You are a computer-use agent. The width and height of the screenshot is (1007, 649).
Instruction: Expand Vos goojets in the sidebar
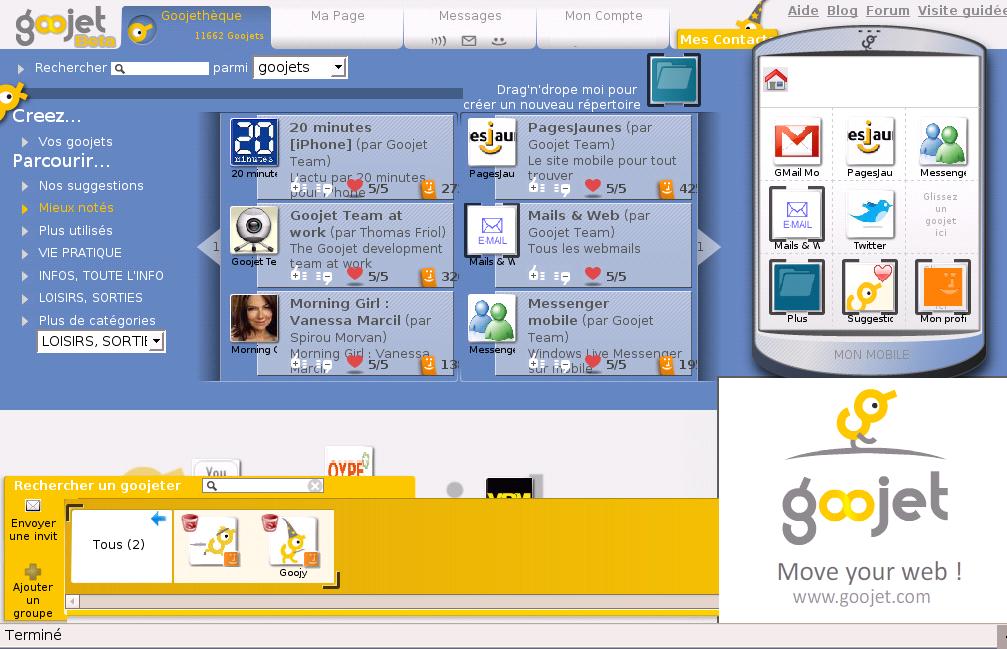coord(25,142)
